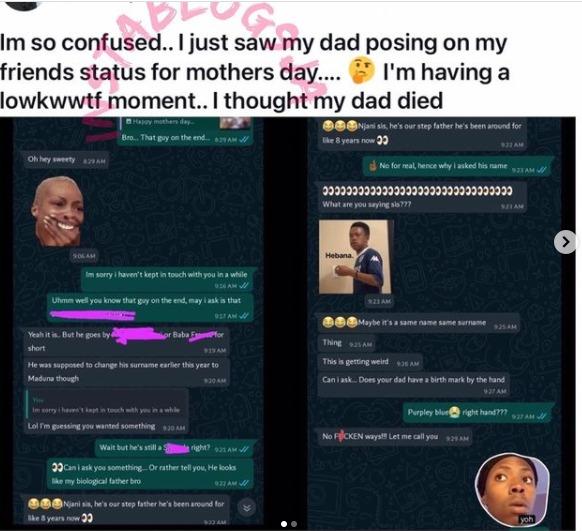Open the smiling bald woman sticker
The height and width of the screenshot is (531, 582).
tap(58, 211)
